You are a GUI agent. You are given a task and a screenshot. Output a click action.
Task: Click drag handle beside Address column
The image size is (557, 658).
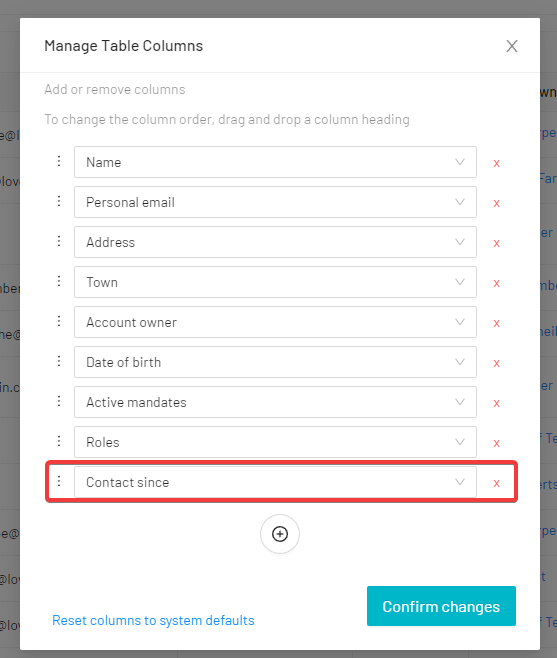coord(59,241)
